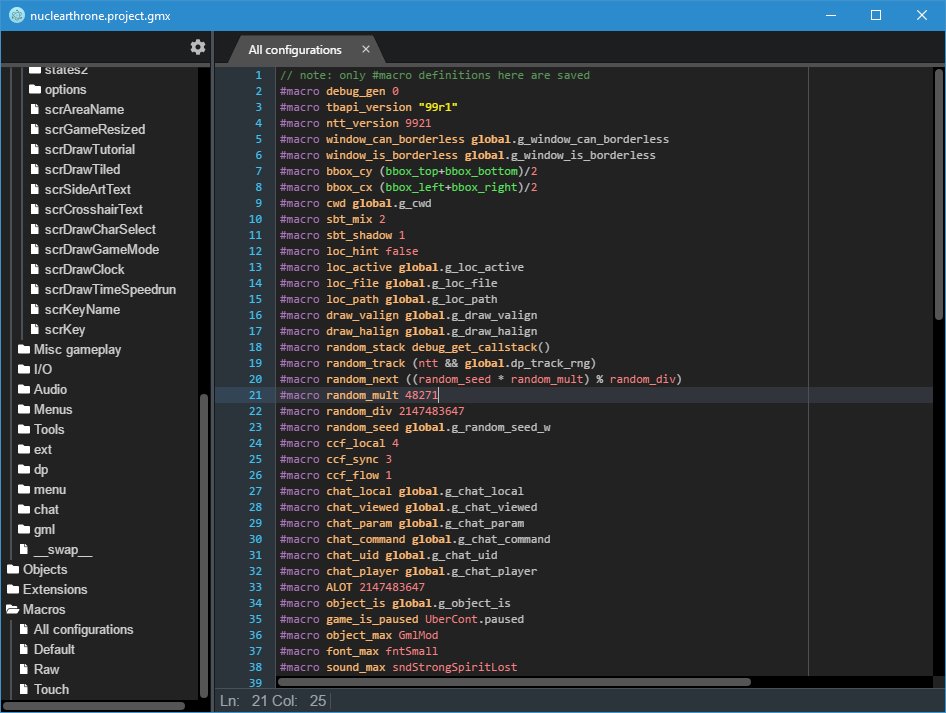Open scrKey file icon
Screen dimensions: 946x713
tap(35, 329)
